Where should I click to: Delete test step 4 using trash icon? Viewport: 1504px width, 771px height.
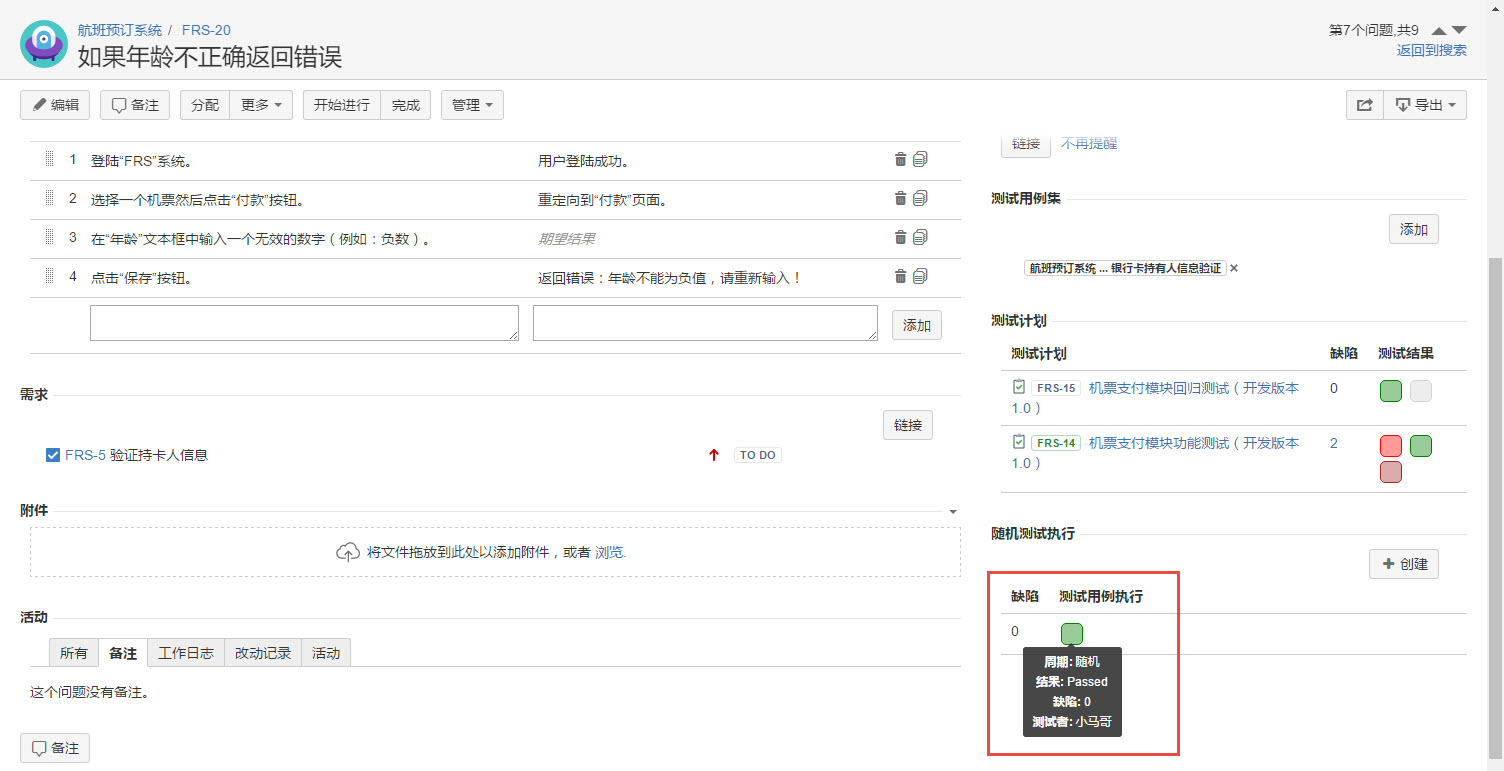click(900, 276)
